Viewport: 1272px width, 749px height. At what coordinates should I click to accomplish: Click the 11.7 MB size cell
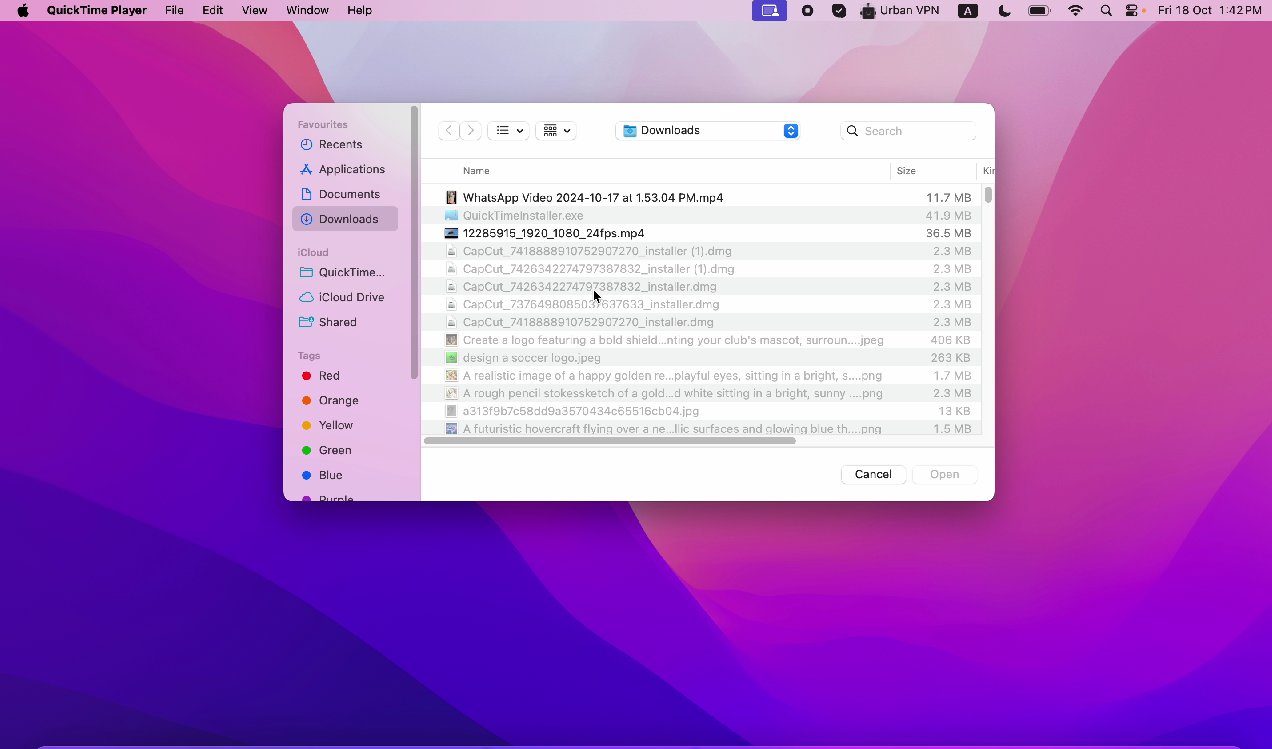[x=948, y=198]
